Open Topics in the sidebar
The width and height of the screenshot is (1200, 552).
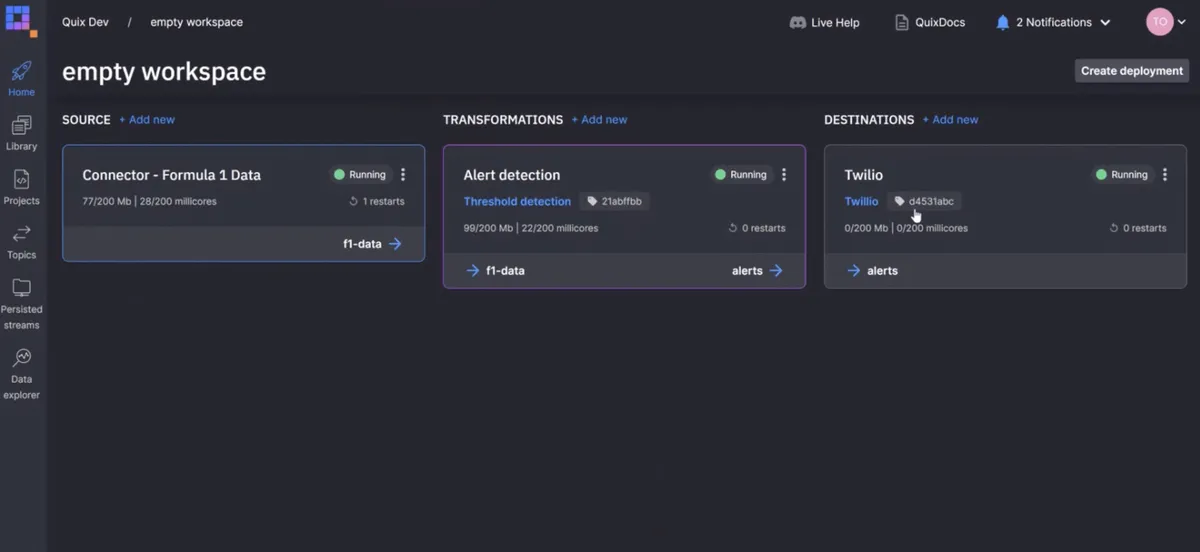click(21, 242)
